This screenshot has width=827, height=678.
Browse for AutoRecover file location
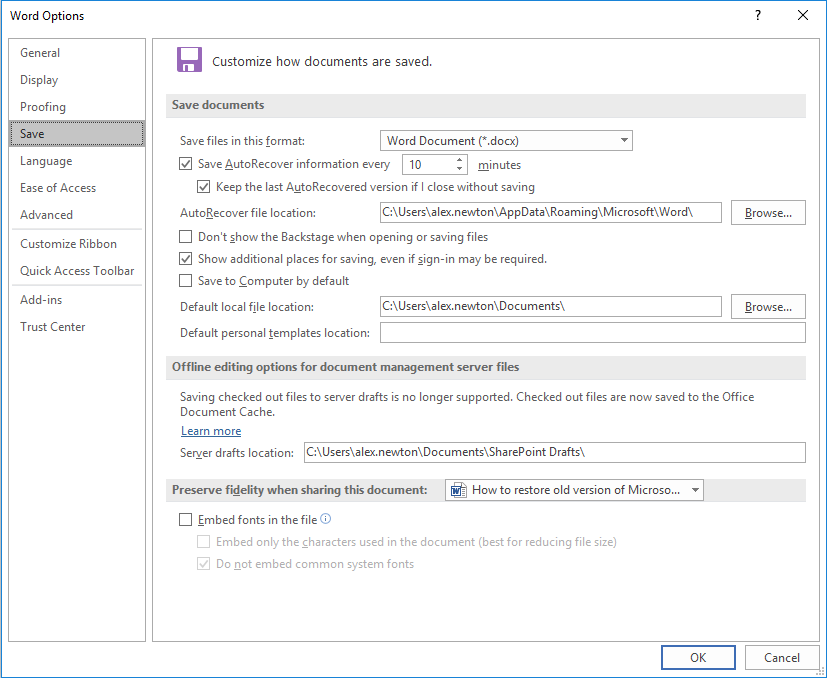pos(768,213)
